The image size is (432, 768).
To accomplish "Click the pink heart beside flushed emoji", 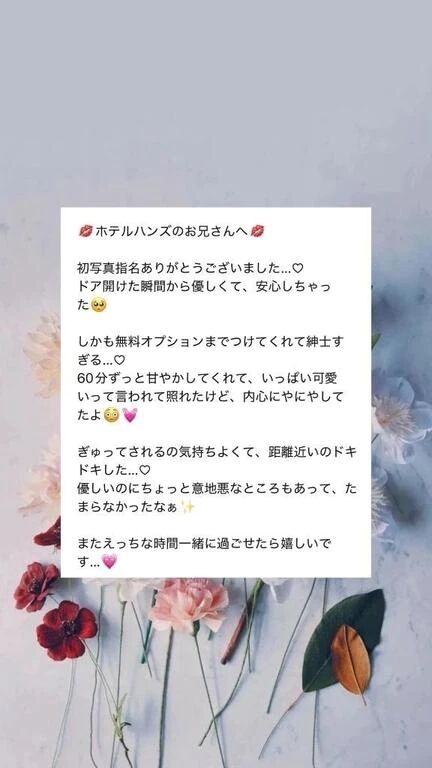I will (x=130, y=415).
